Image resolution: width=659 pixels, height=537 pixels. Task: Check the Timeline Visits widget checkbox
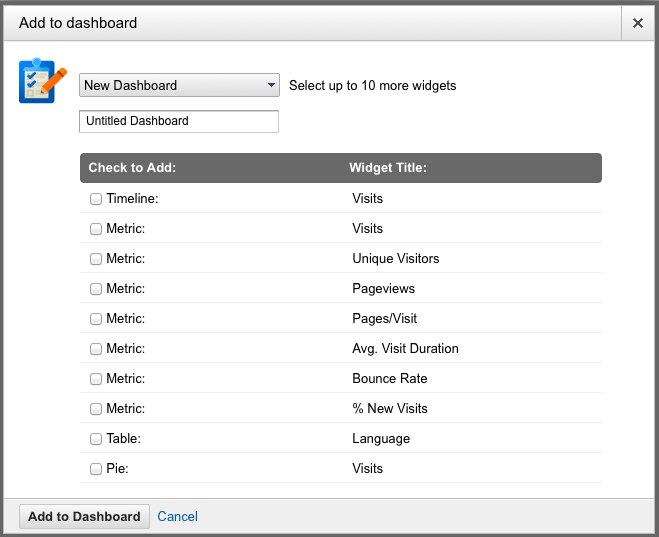coord(96,199)
